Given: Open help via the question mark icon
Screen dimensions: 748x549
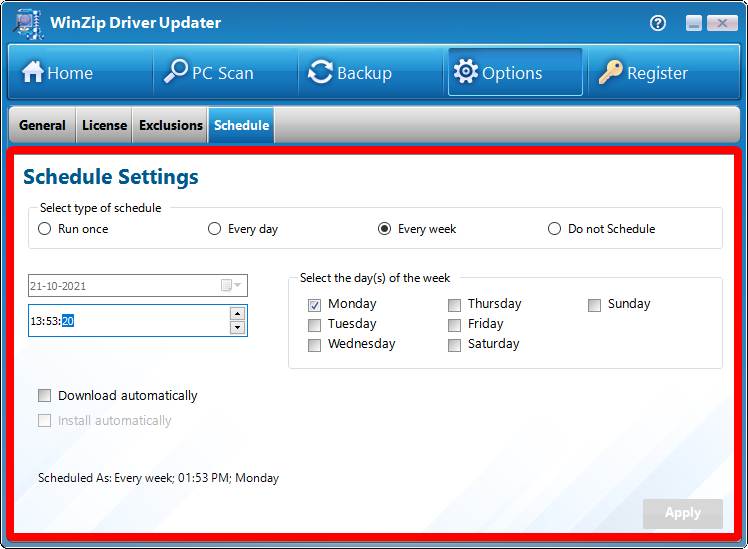Looking at the screenshot, I should (x=658, y=23).
